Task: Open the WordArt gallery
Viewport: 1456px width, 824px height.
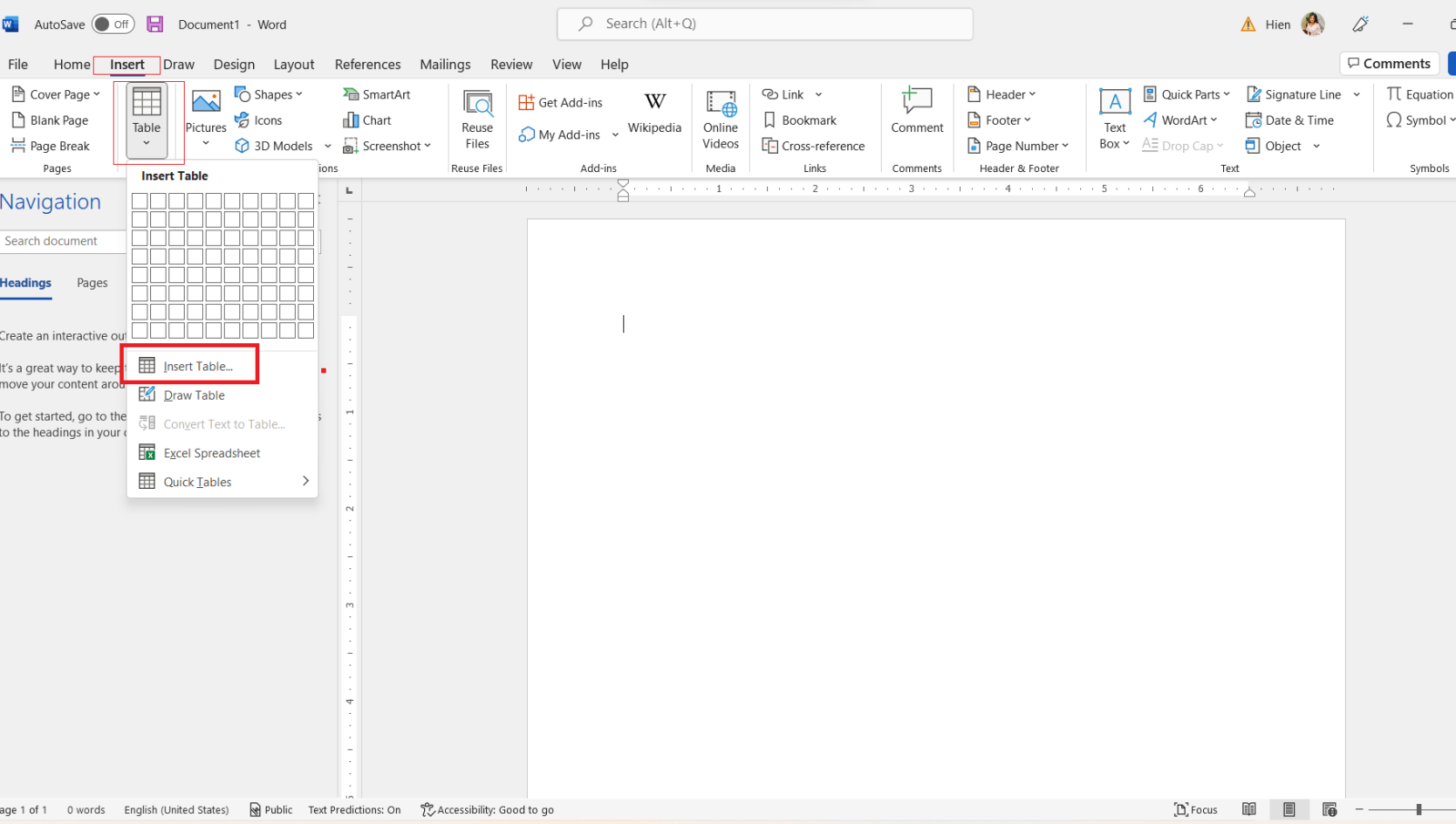Action: point(1180,120)
